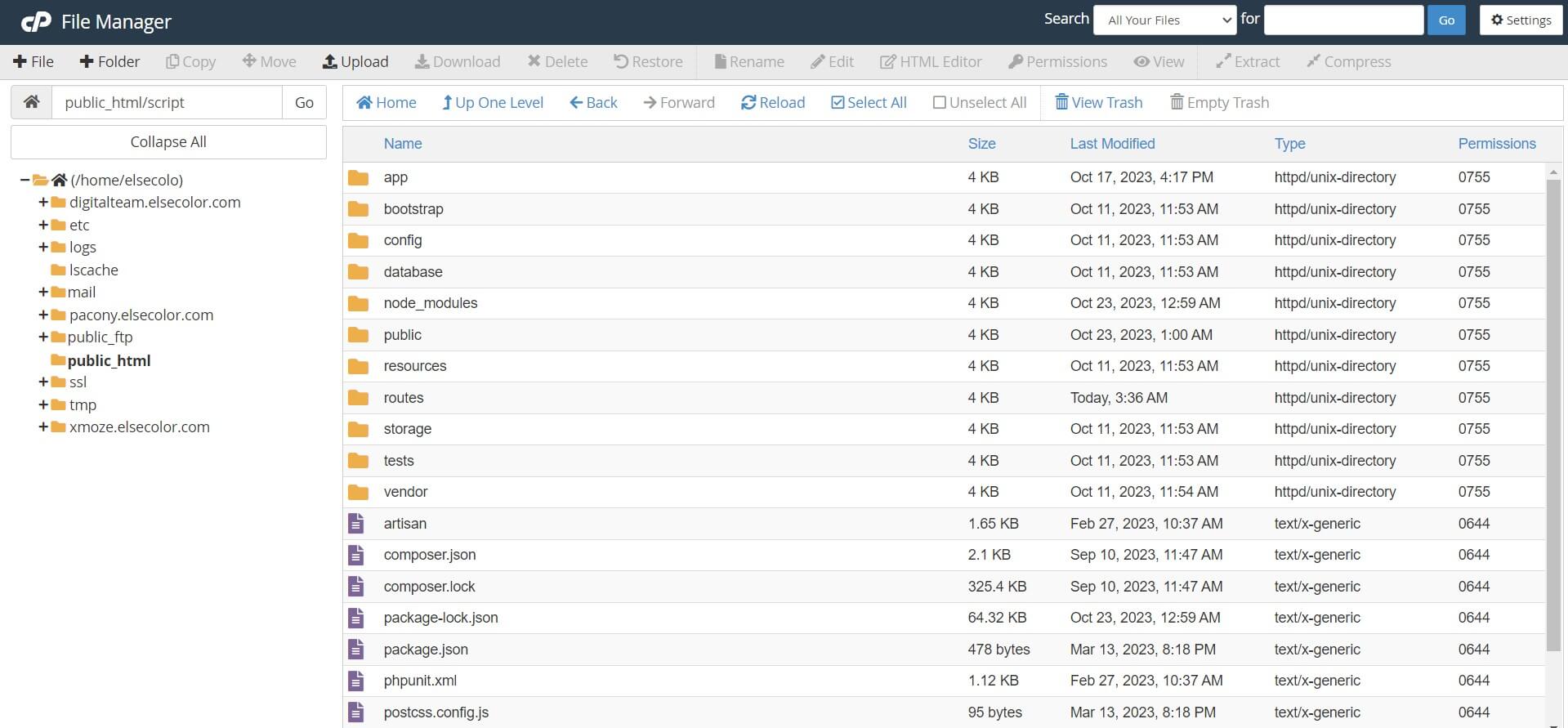
Task: Click the search text input field
Action: click(1343, 20)
